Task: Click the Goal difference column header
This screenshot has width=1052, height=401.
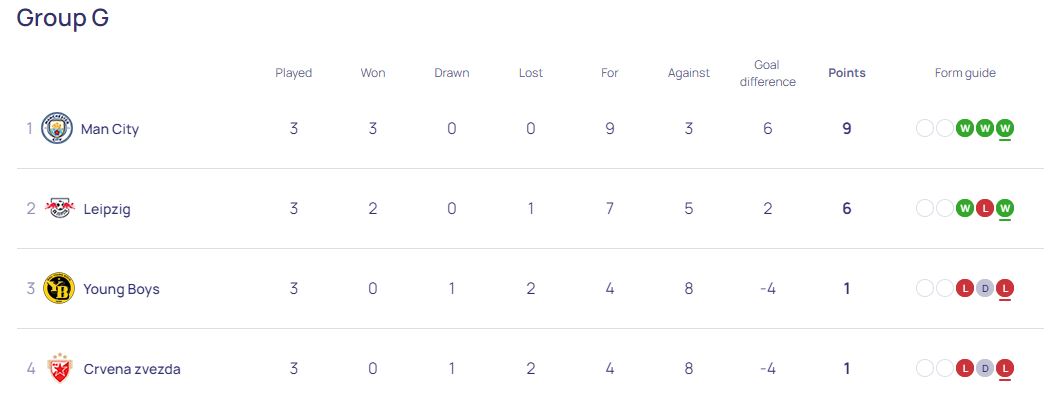Action: pos(768,74)
